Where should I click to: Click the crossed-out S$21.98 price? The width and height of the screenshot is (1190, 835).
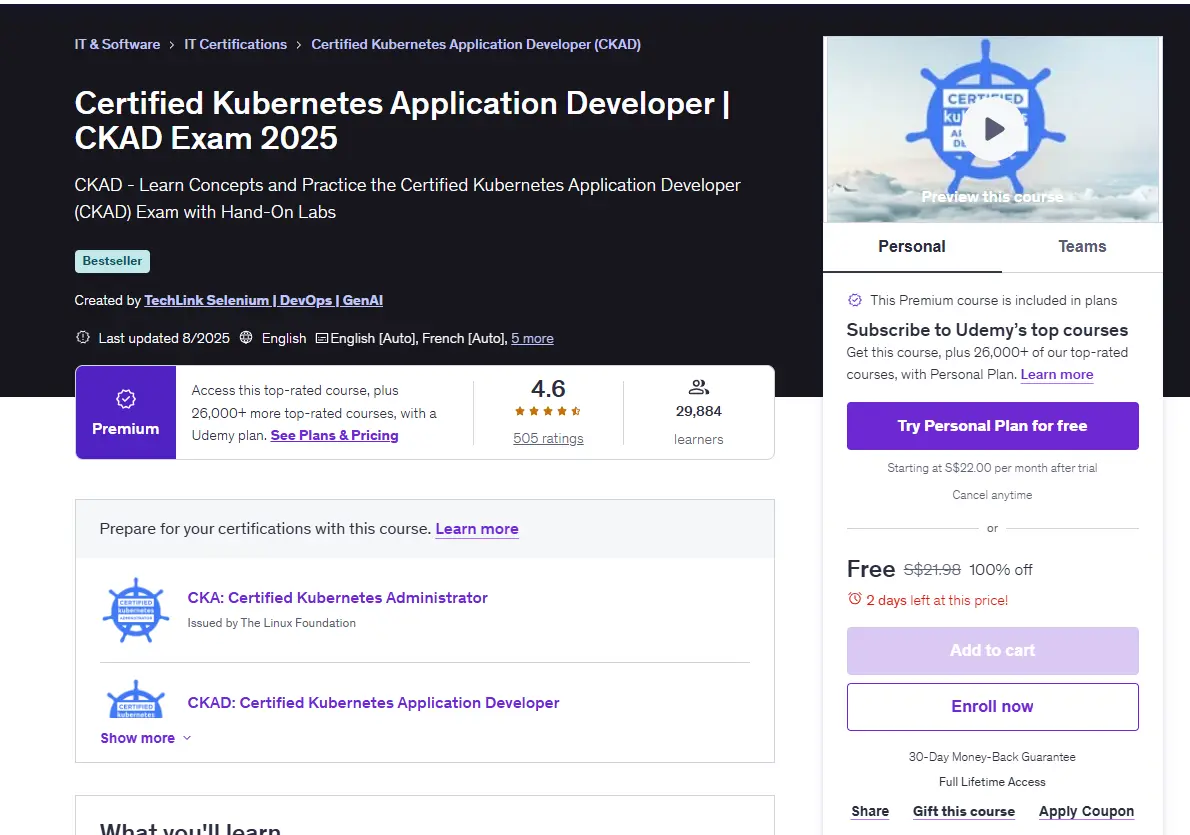(932, 569)
